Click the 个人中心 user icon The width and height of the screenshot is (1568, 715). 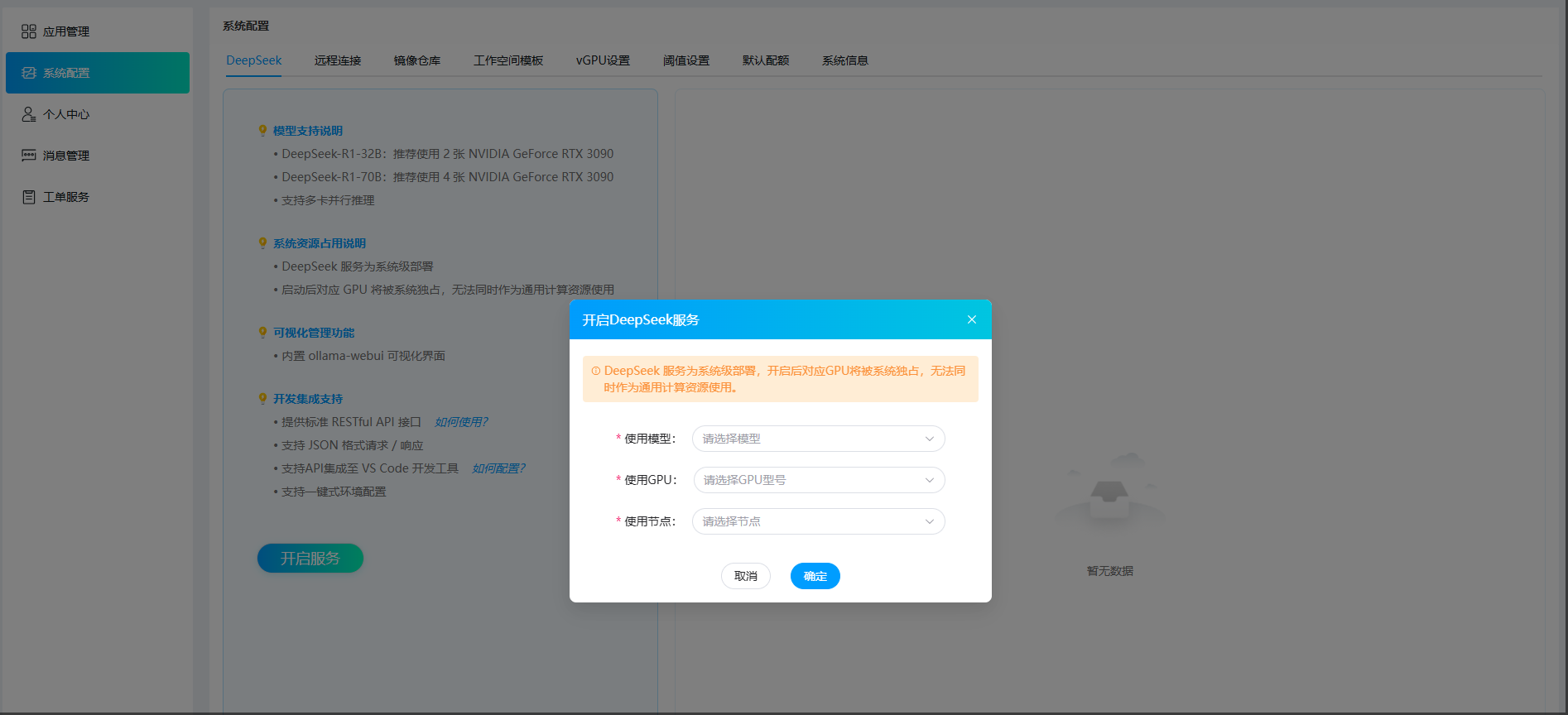coord(29,114)
